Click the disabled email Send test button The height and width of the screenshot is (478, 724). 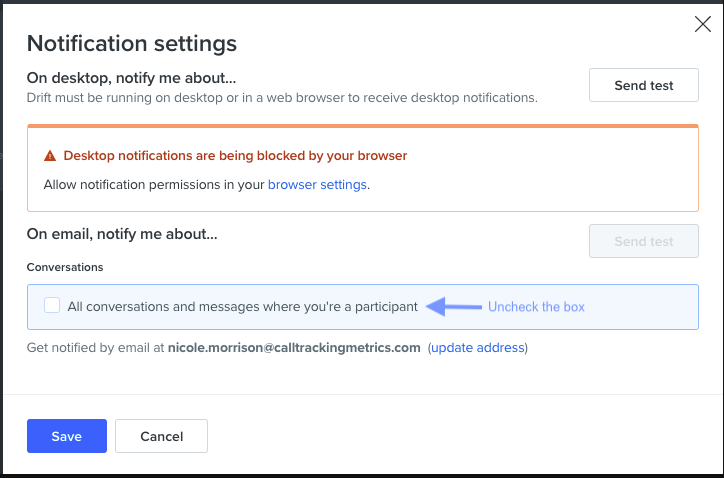pos(643,241)
